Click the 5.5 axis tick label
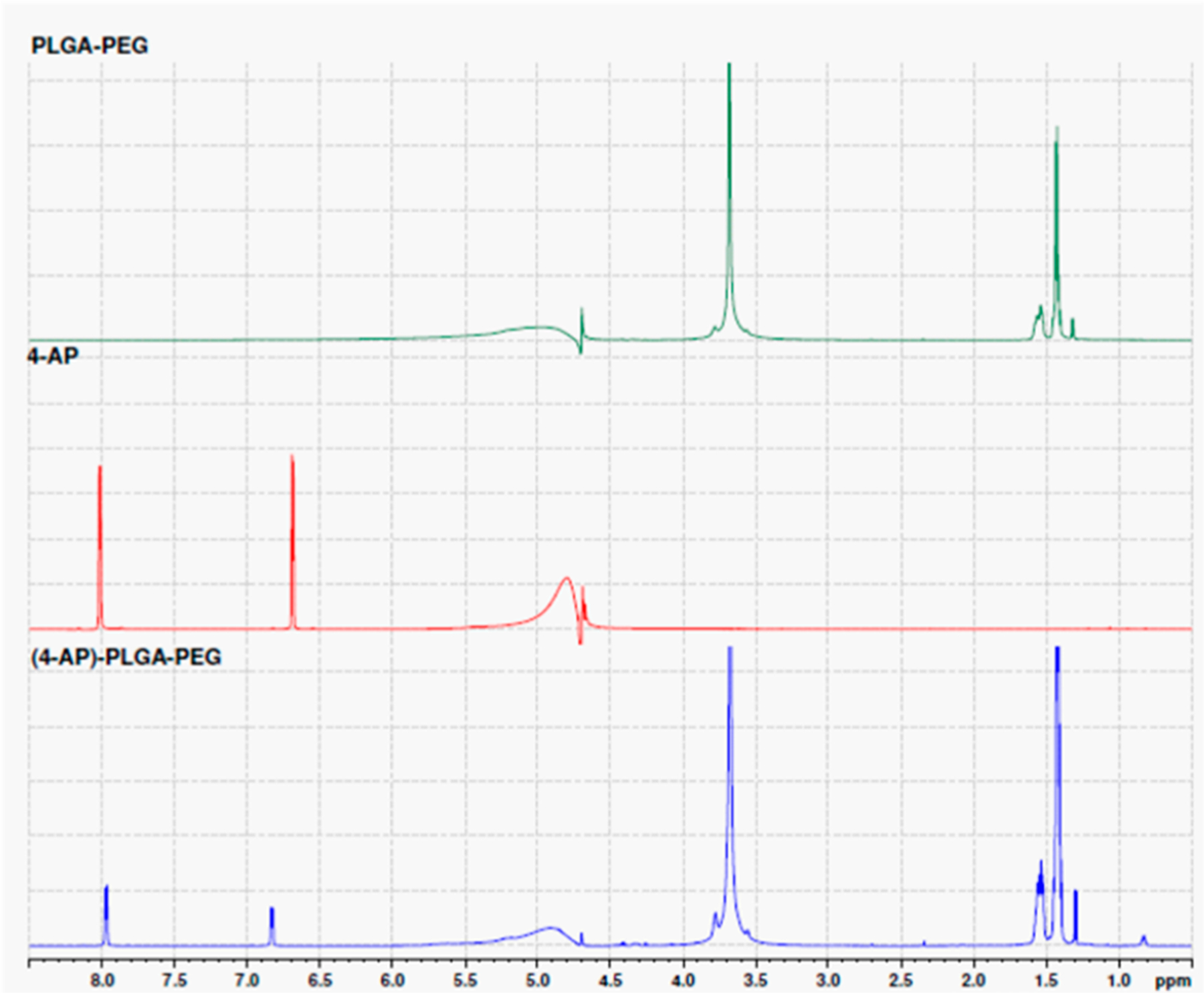The image size is (1204, 993). coord(466,980)
